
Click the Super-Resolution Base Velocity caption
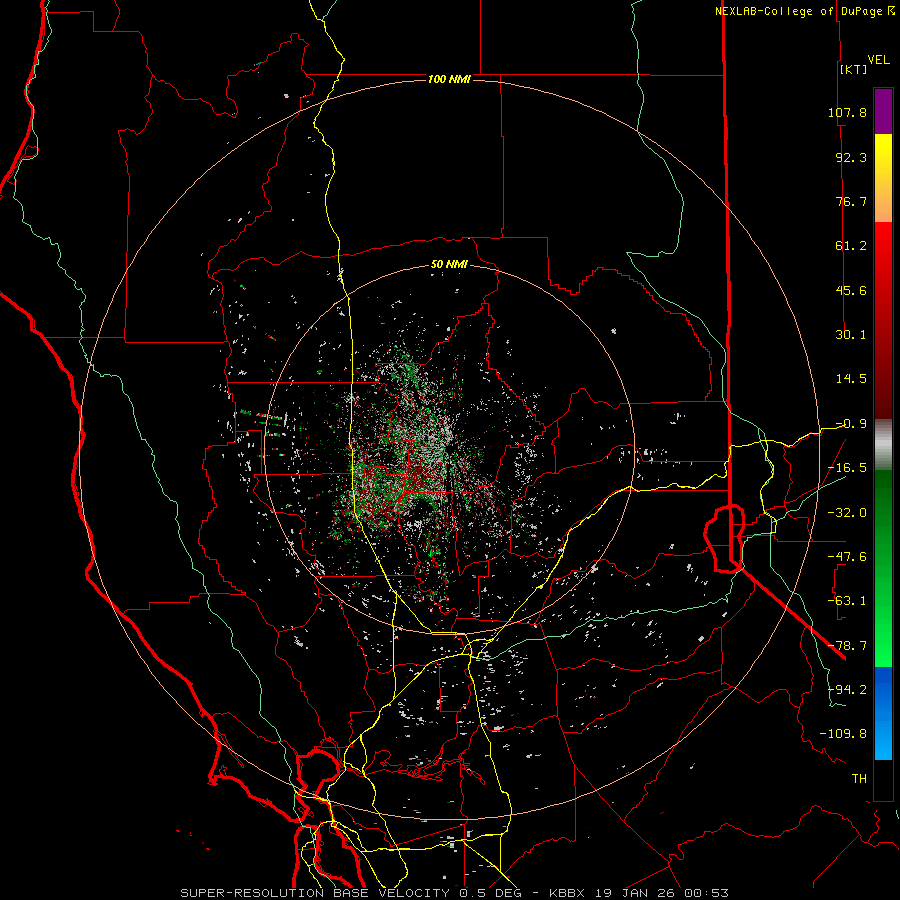pos(455,893)
